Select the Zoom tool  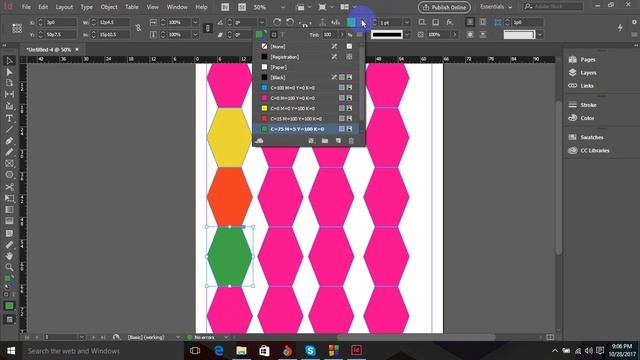(9, 267)
